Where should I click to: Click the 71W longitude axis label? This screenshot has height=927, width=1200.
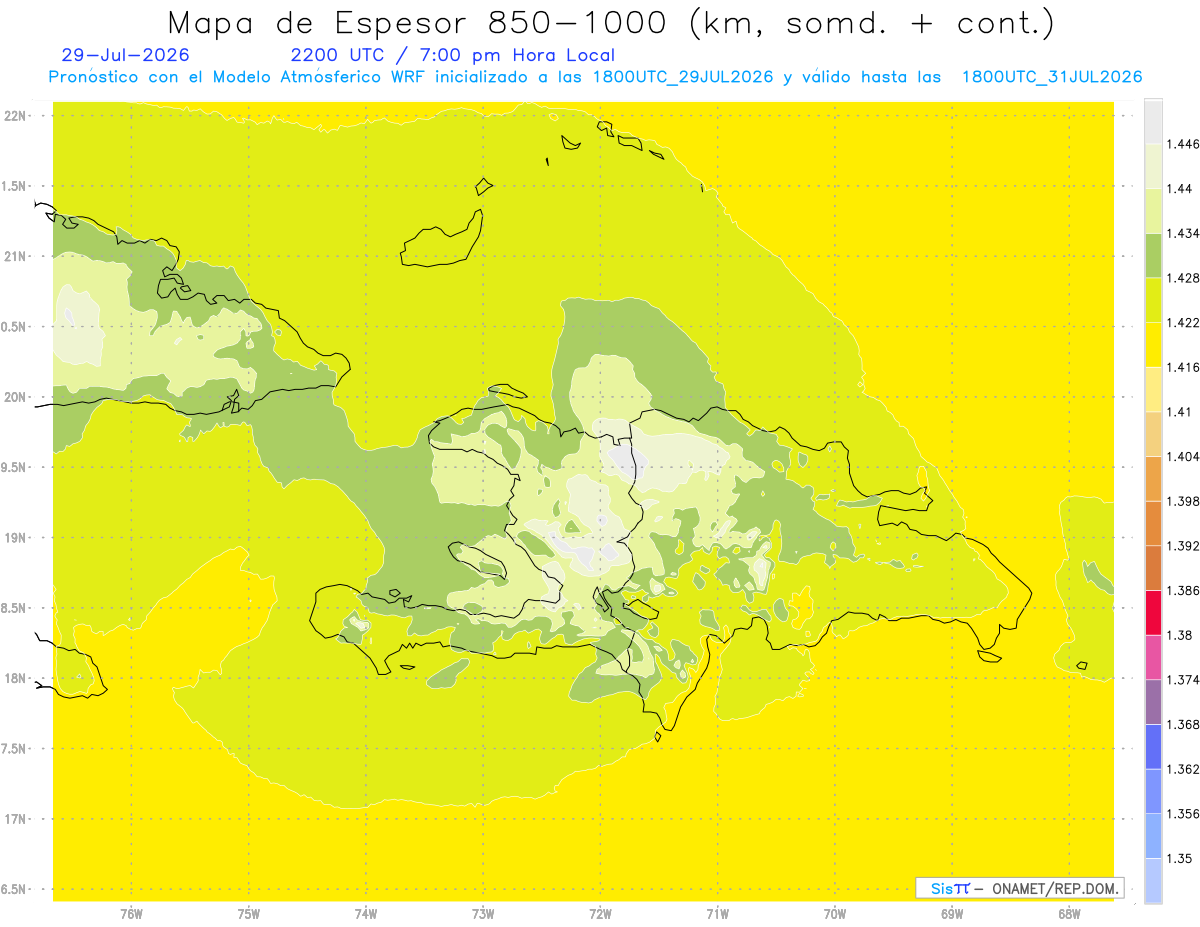717,913
